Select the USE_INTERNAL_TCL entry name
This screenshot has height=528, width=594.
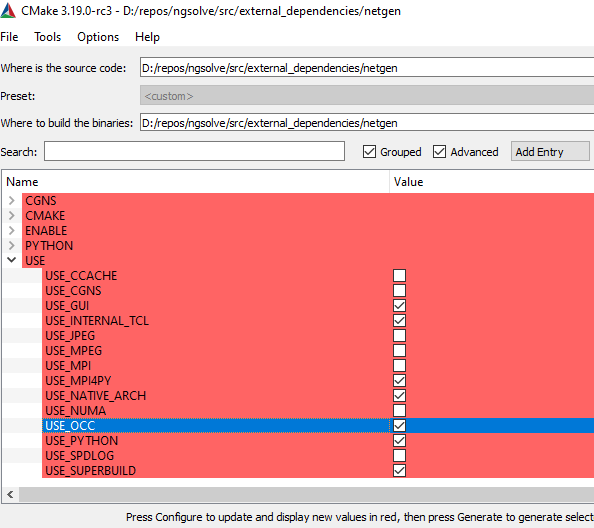pyautogui.click(x=97, y=320)
